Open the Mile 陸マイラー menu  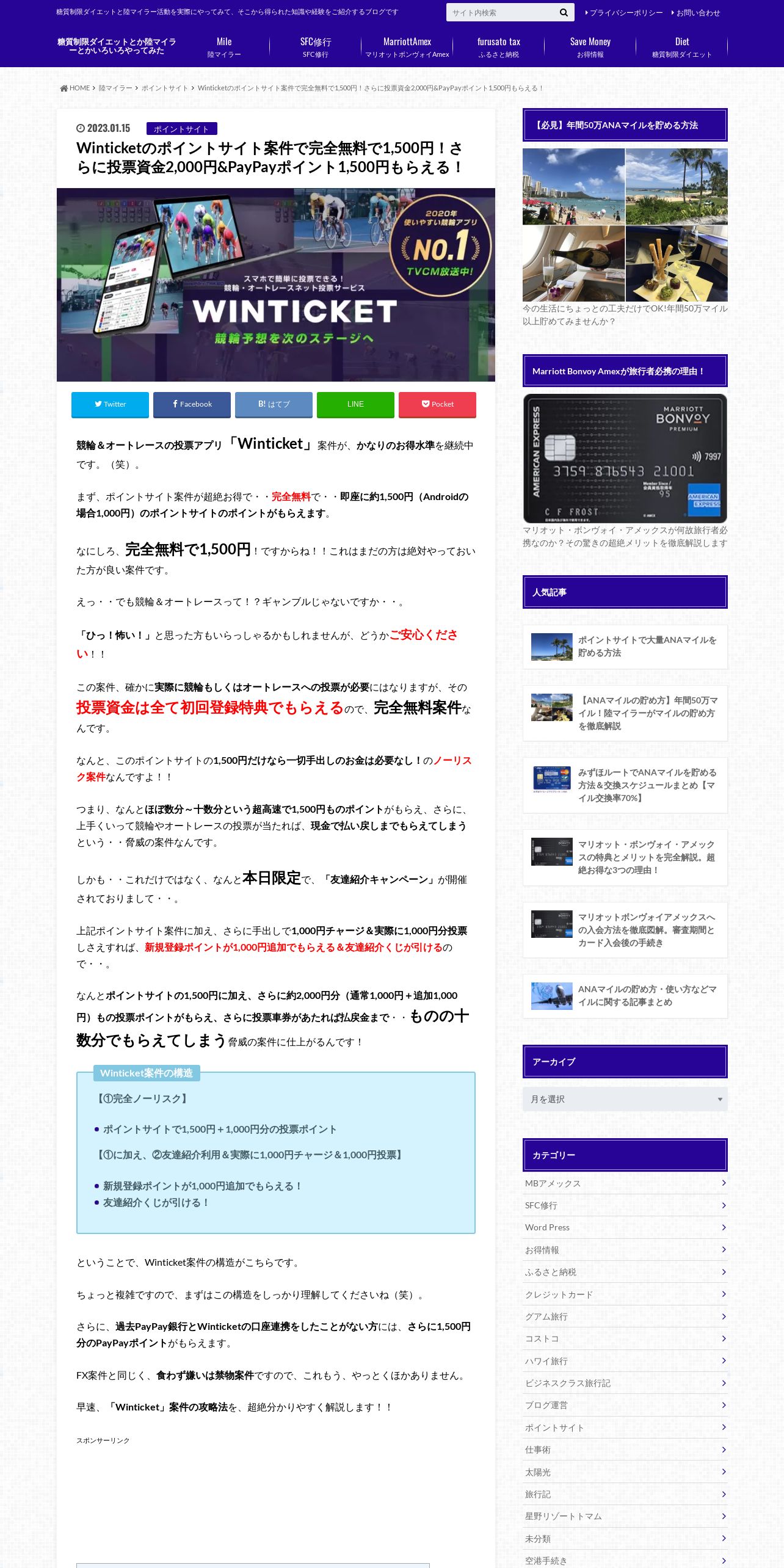click(x=224, y=48)
